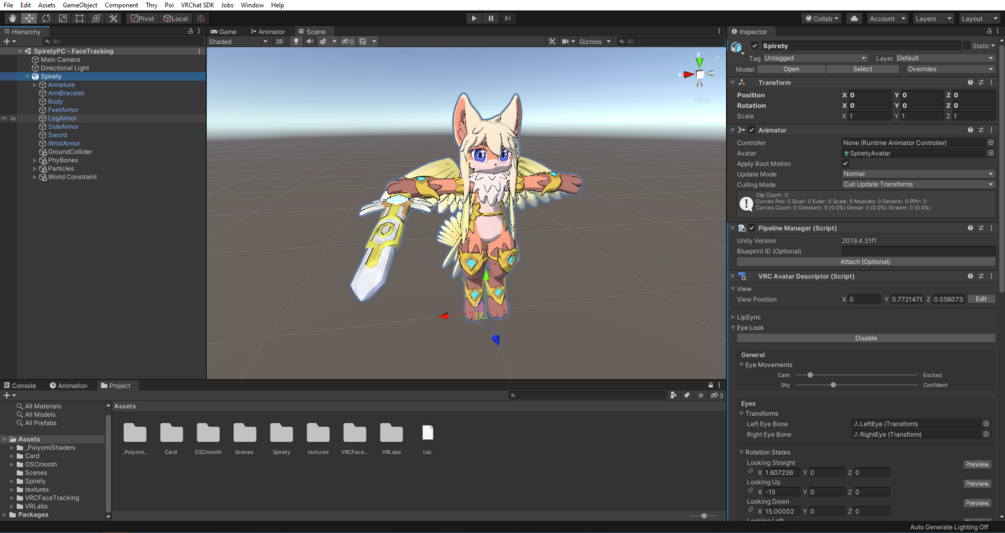Image resolution: width=1005 pixels, height=533 pixels.
Task: Click the Model Select button
Action: coord(862,69)
